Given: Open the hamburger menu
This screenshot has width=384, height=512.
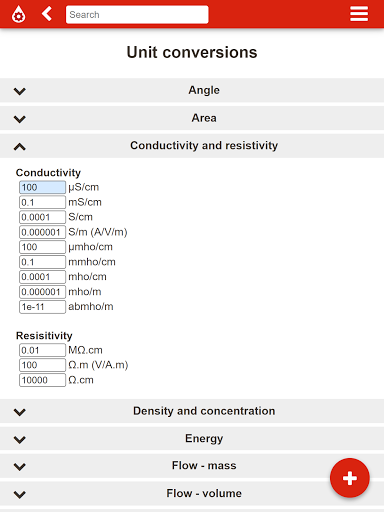Looking at the screenshot, I should (359, 14).
